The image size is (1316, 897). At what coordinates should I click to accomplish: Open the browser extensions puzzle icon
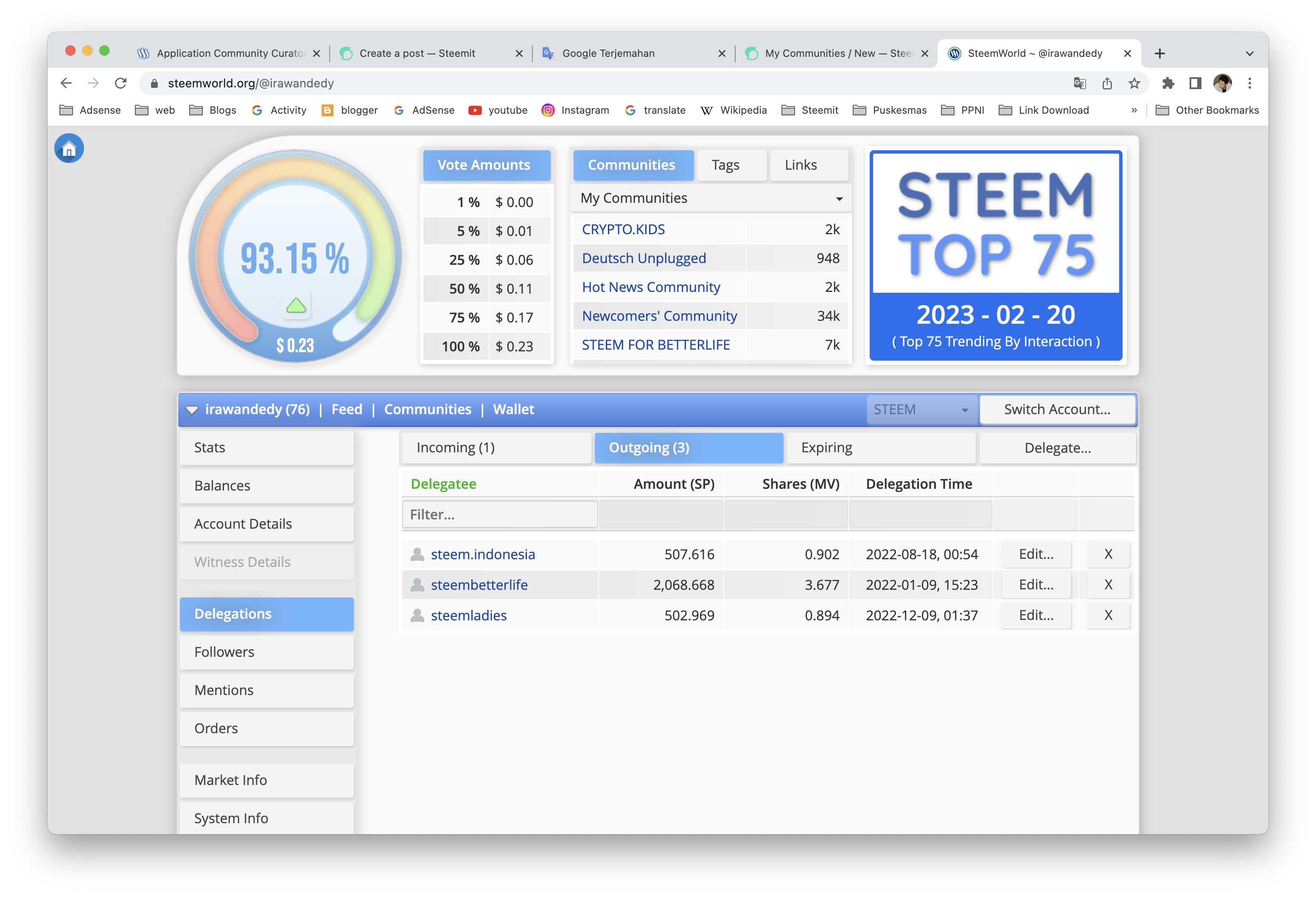point(1168,83)
